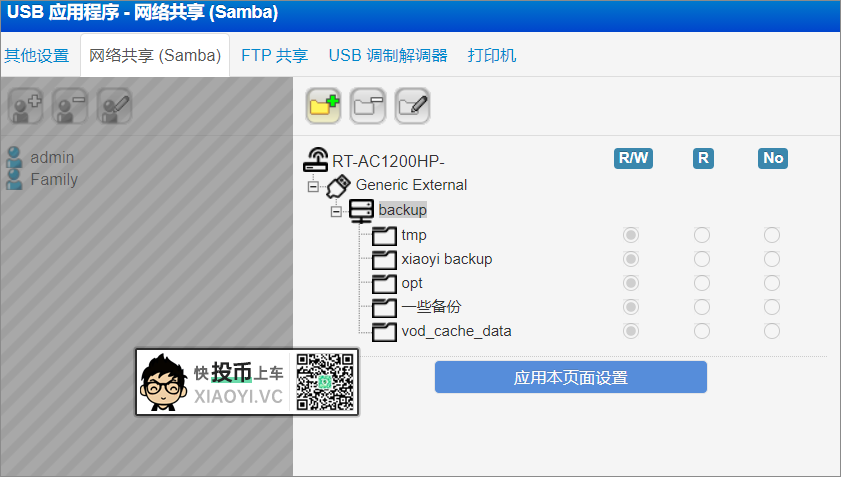Select the vod_cache_data folder name

[456, 331]
